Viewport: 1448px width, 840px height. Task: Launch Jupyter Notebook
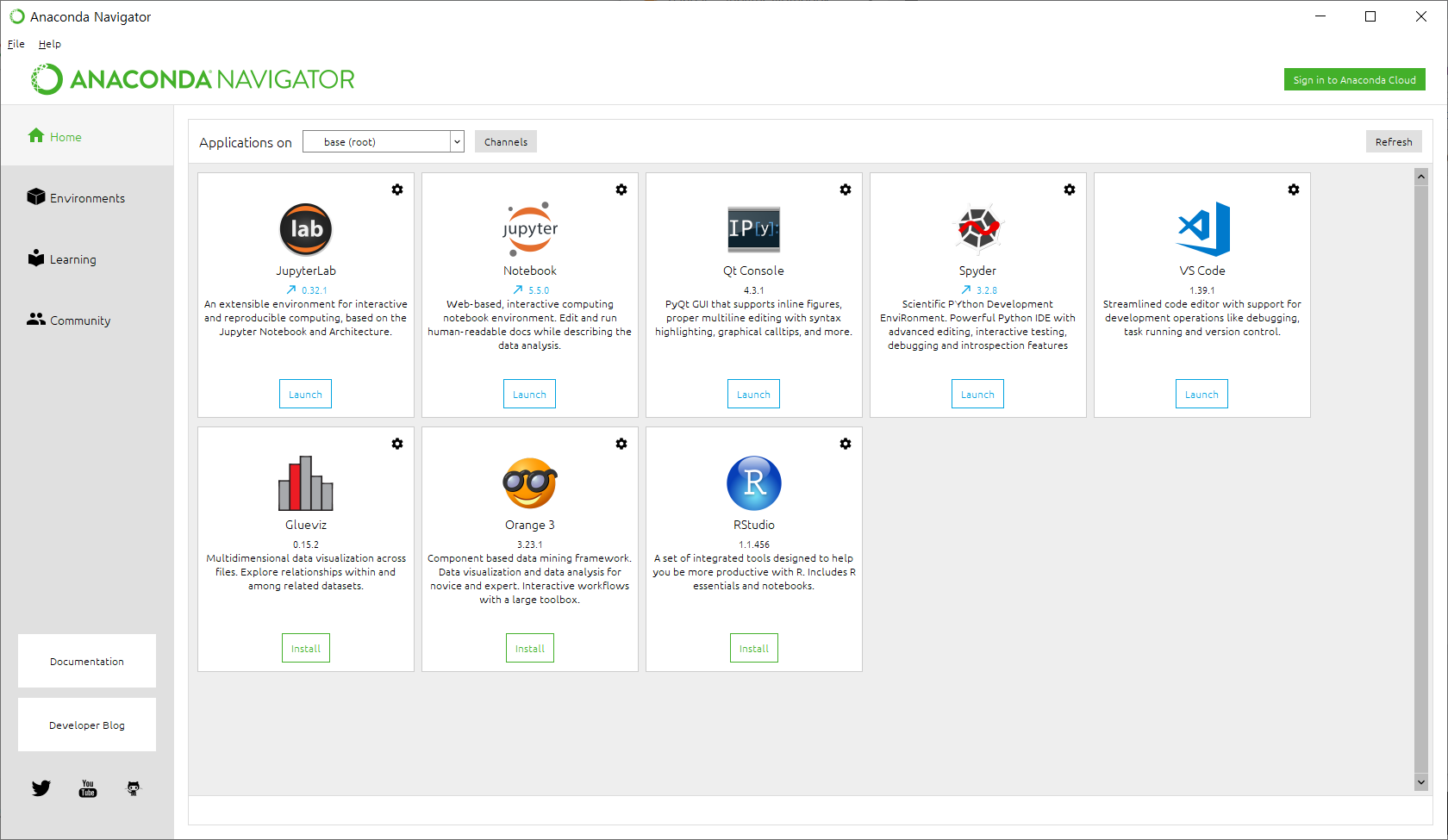(x=530, y=394)
